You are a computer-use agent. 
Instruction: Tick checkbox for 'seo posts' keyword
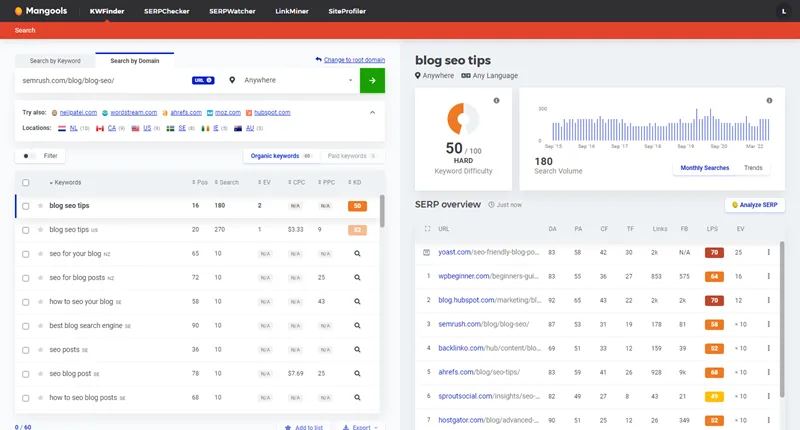[x=26, y=350]
